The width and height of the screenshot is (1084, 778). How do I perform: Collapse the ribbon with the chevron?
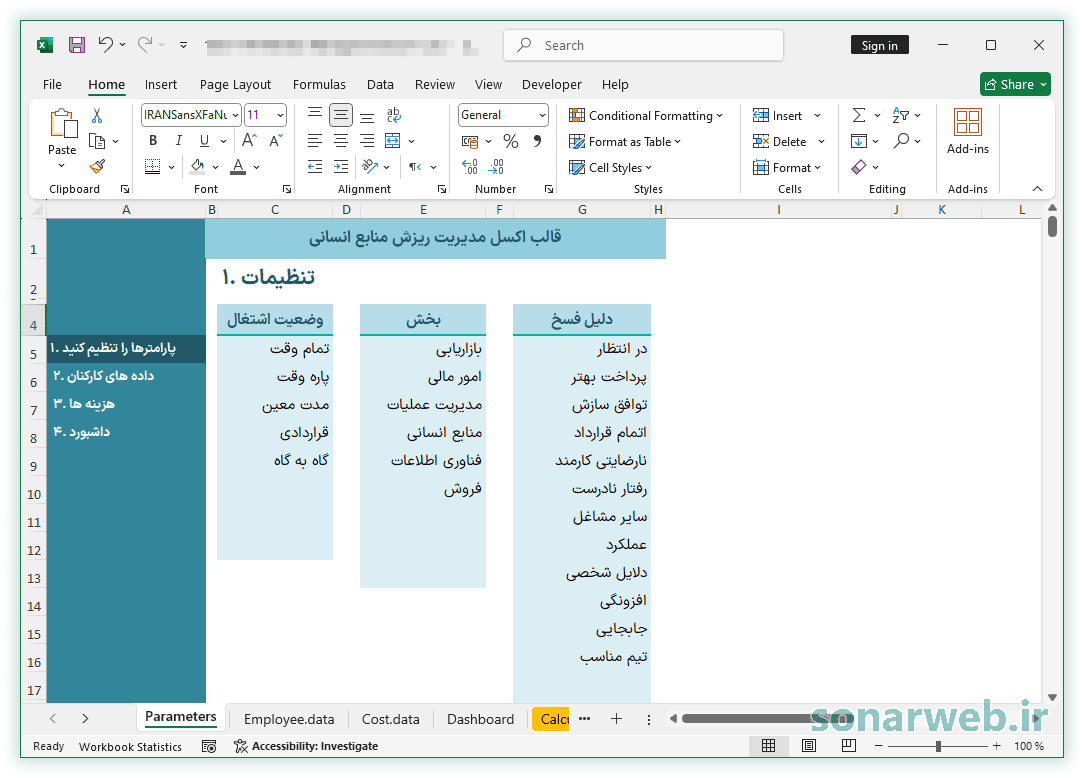(1037, 189)
